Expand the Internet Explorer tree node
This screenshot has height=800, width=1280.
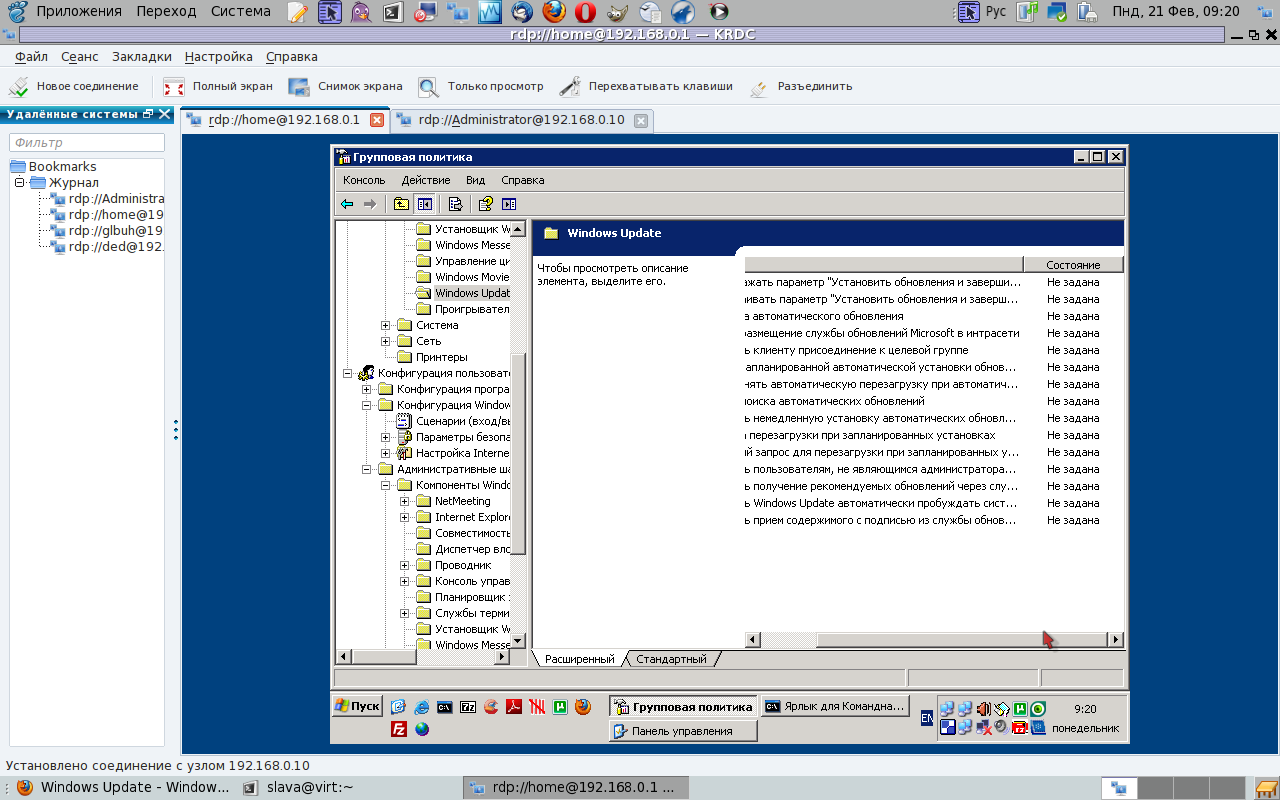[x=405, y=517]
